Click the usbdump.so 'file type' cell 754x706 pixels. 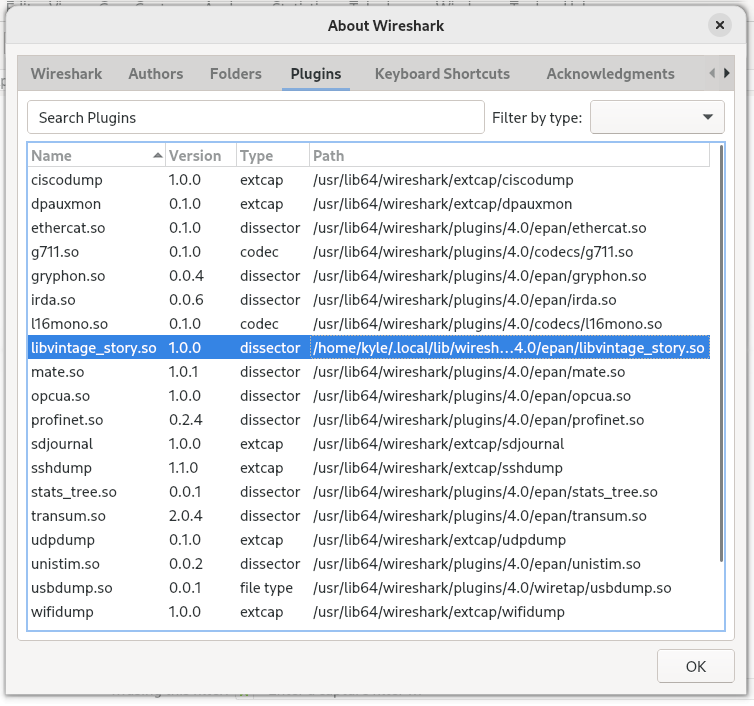pos(273,588)
